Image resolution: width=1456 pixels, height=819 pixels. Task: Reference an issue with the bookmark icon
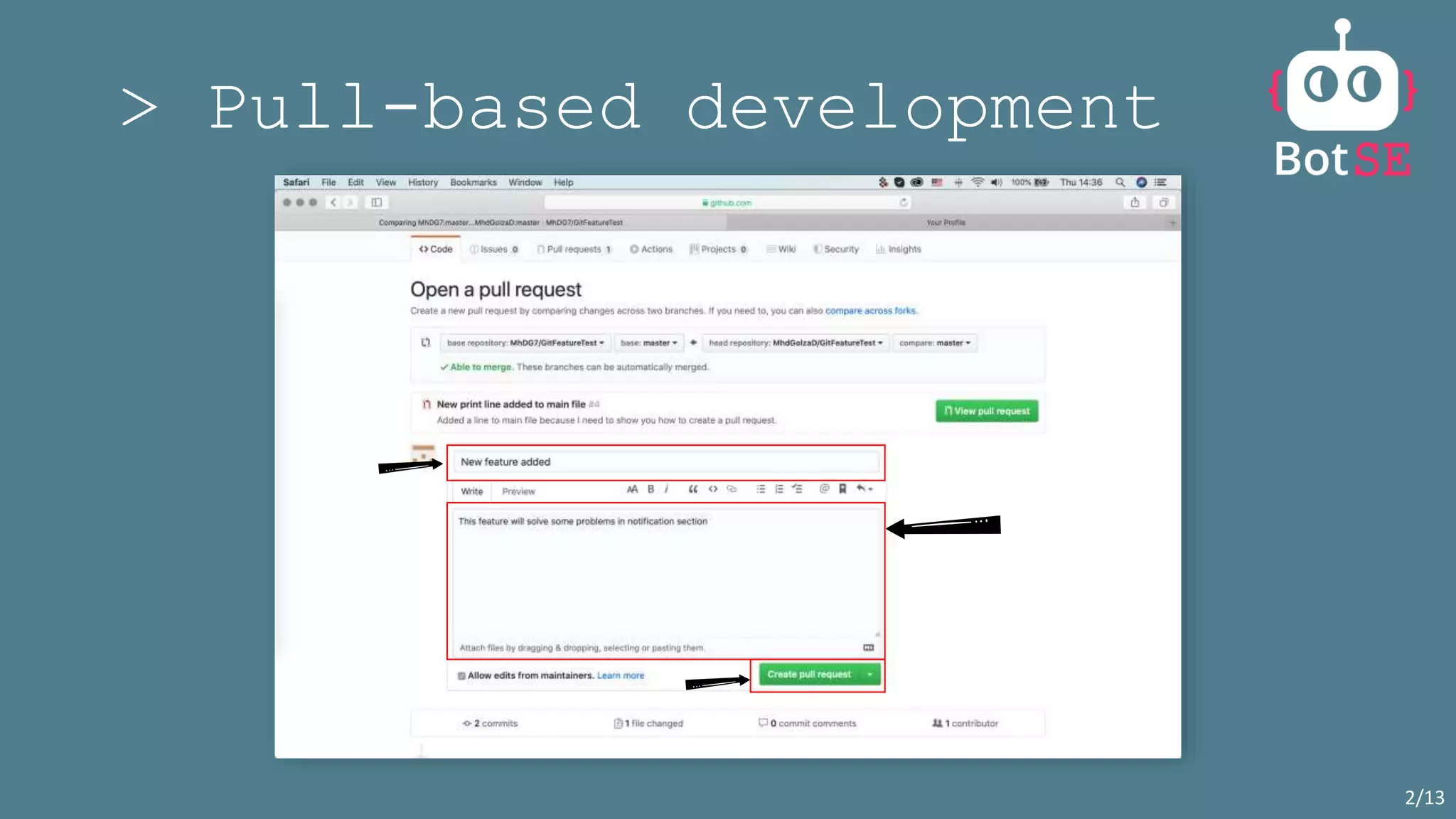[842, 489]
